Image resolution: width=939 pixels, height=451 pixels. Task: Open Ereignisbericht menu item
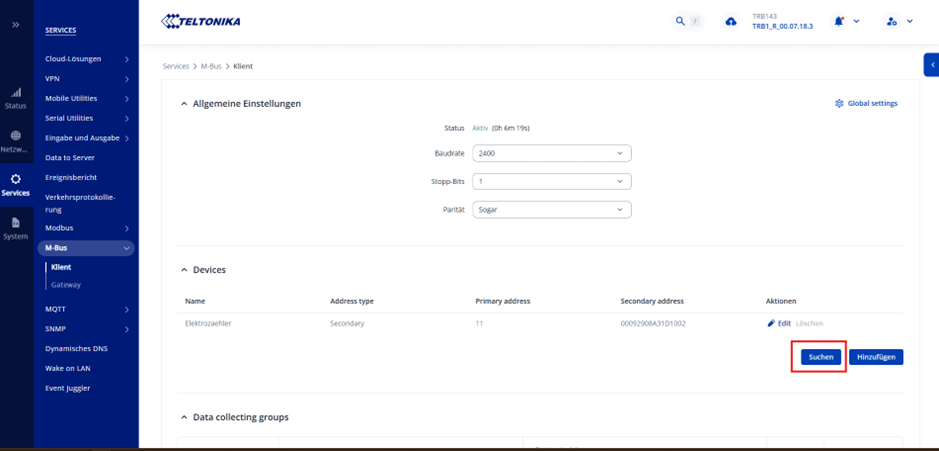coord(71,177)
